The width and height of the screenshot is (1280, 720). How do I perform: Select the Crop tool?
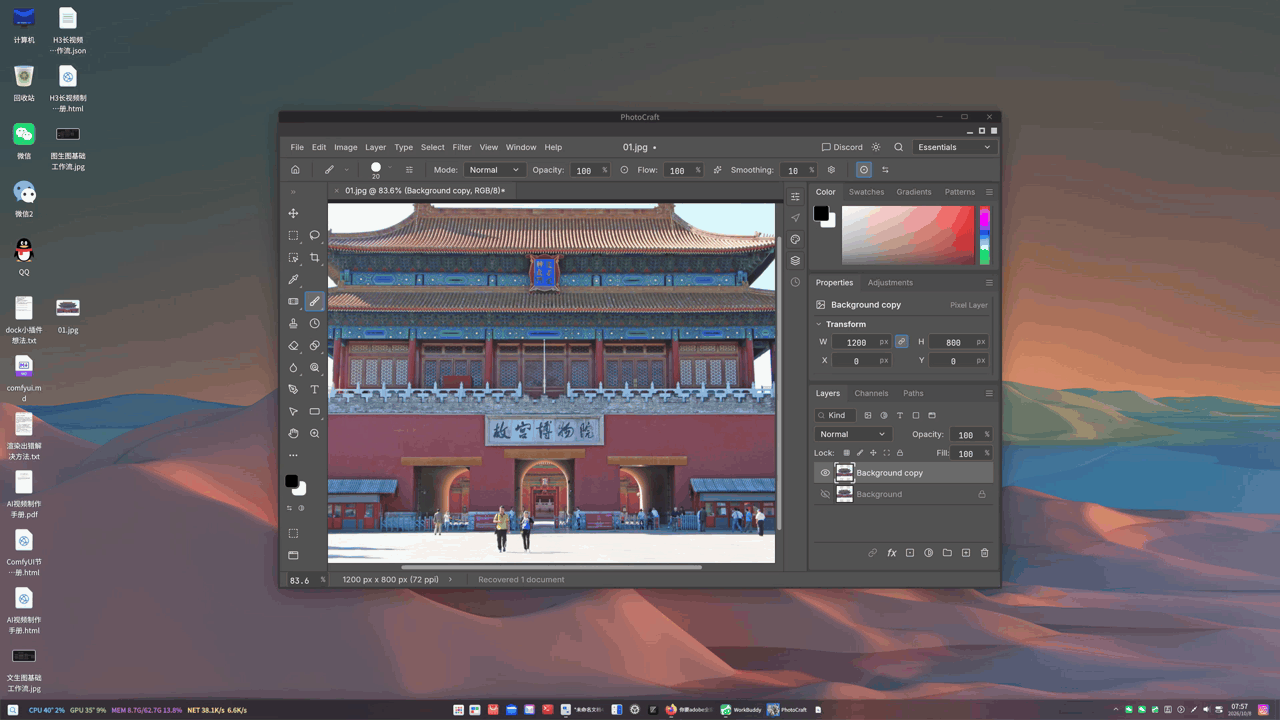click(314, 257)
